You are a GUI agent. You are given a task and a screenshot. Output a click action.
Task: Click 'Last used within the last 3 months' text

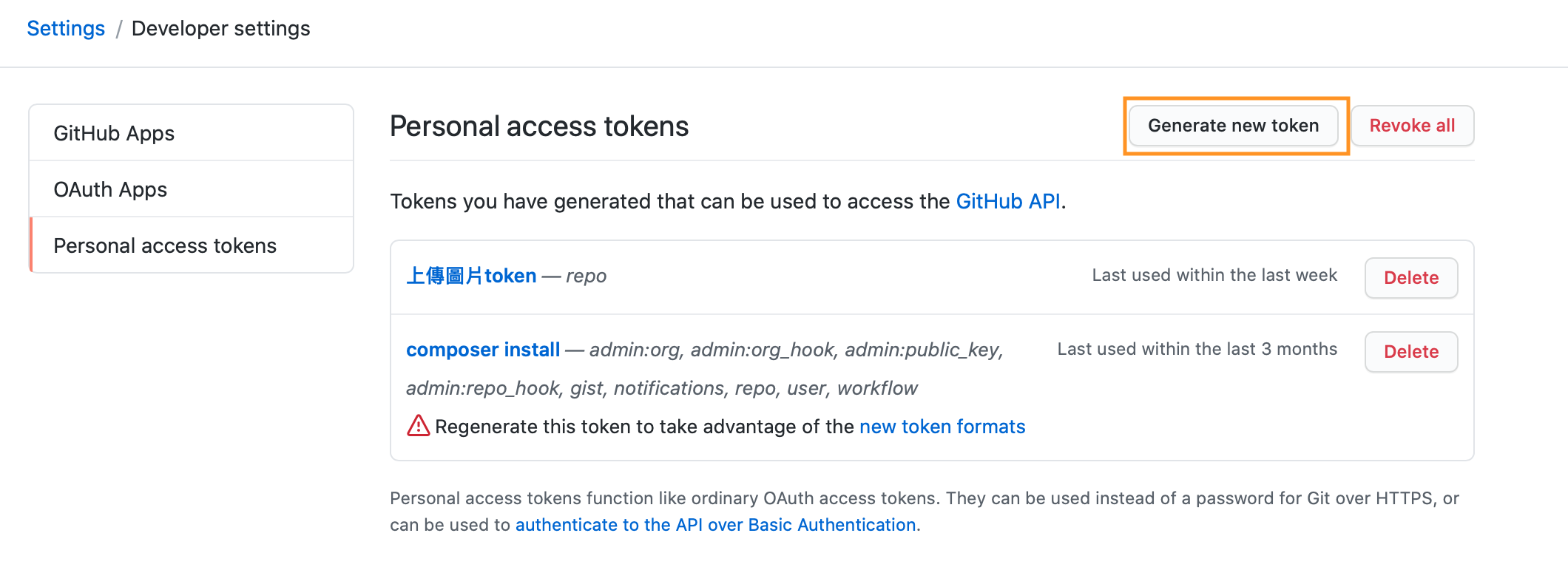point(1197,349)
